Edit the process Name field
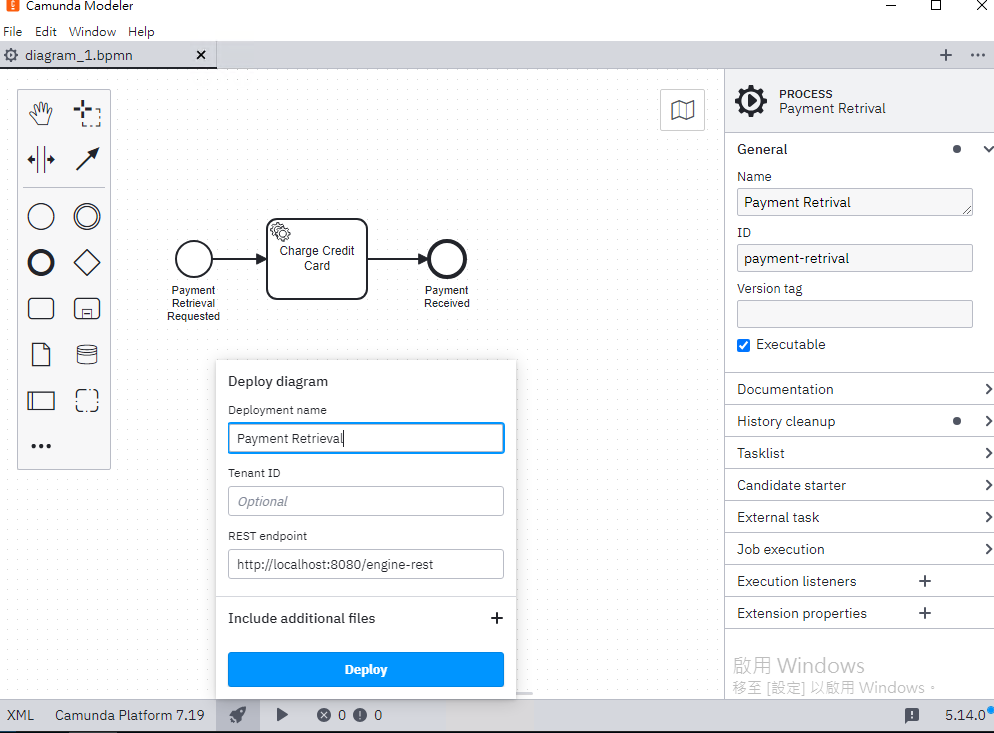994x733 pixels. pyautogui.click(x=855, y=202)
